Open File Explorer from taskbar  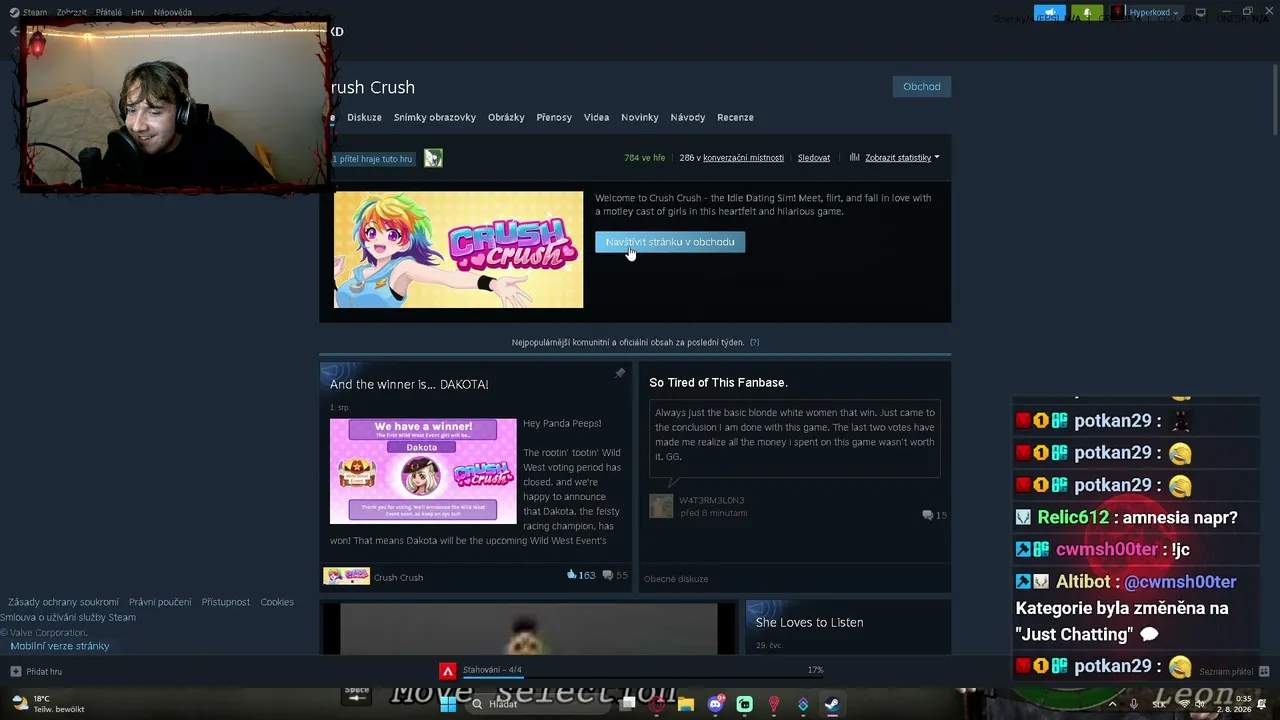tap(686, 704)
